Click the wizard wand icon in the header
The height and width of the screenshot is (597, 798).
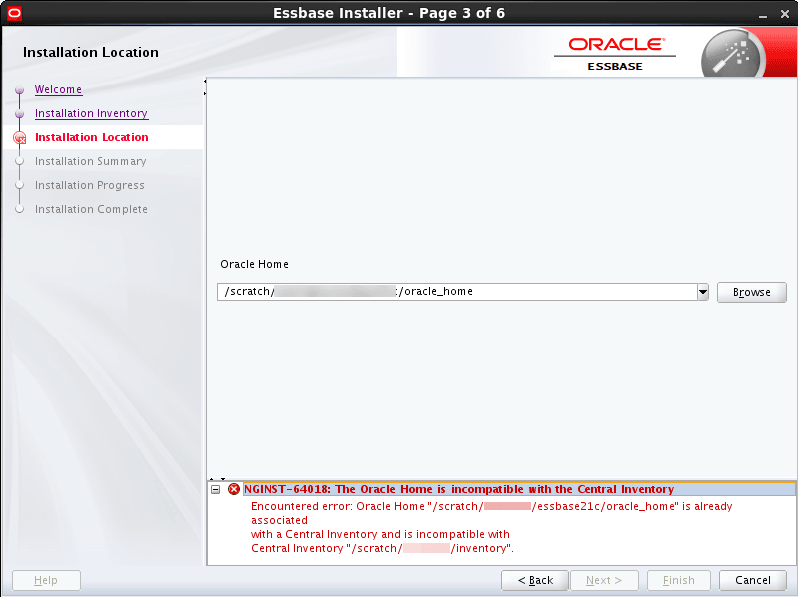[733, 55]
